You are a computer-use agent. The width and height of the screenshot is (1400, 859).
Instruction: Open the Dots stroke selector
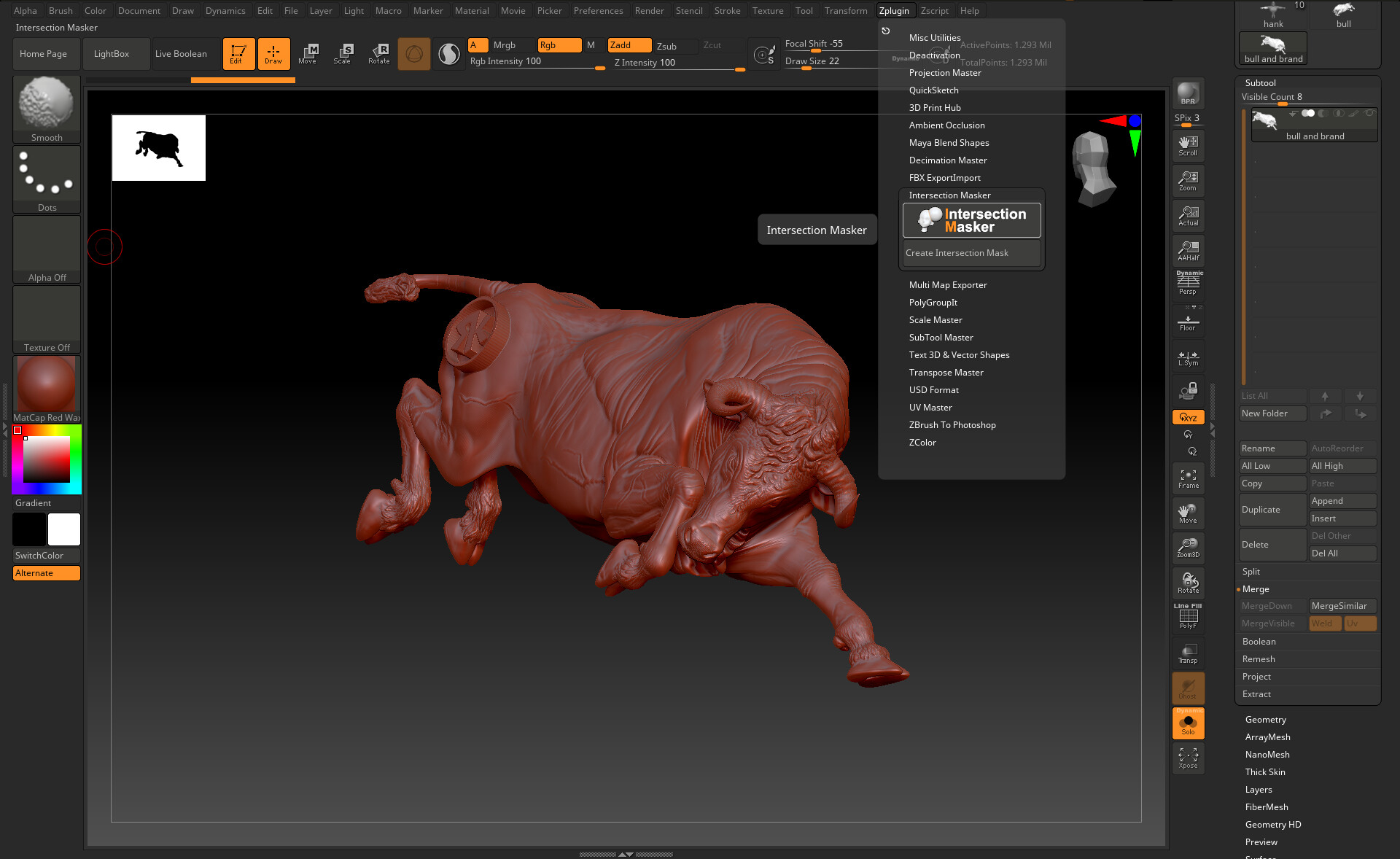[x=47, y=179]
